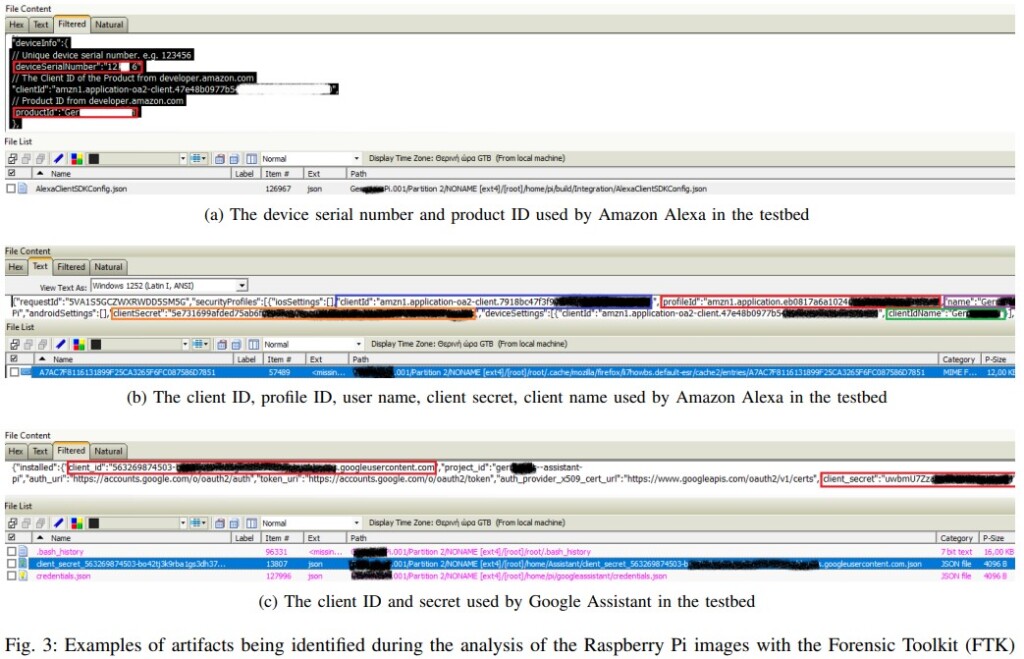The width and height of the screenshot is (1024, 659).
Task: Click the second calendar-style icon in panel (c) toolbar
Action: [234, 523]
